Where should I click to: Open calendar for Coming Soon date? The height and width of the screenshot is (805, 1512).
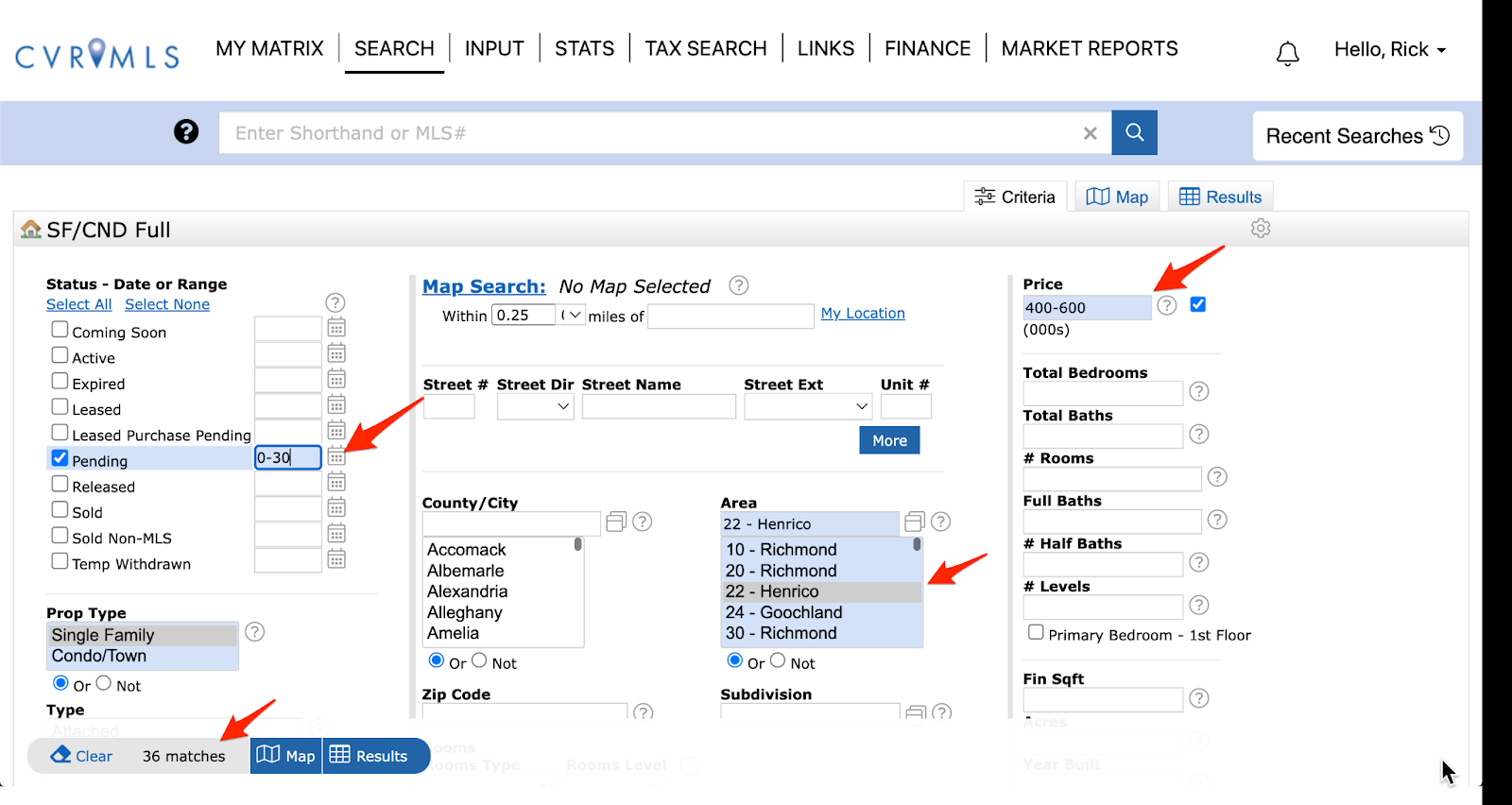point(336,328)
